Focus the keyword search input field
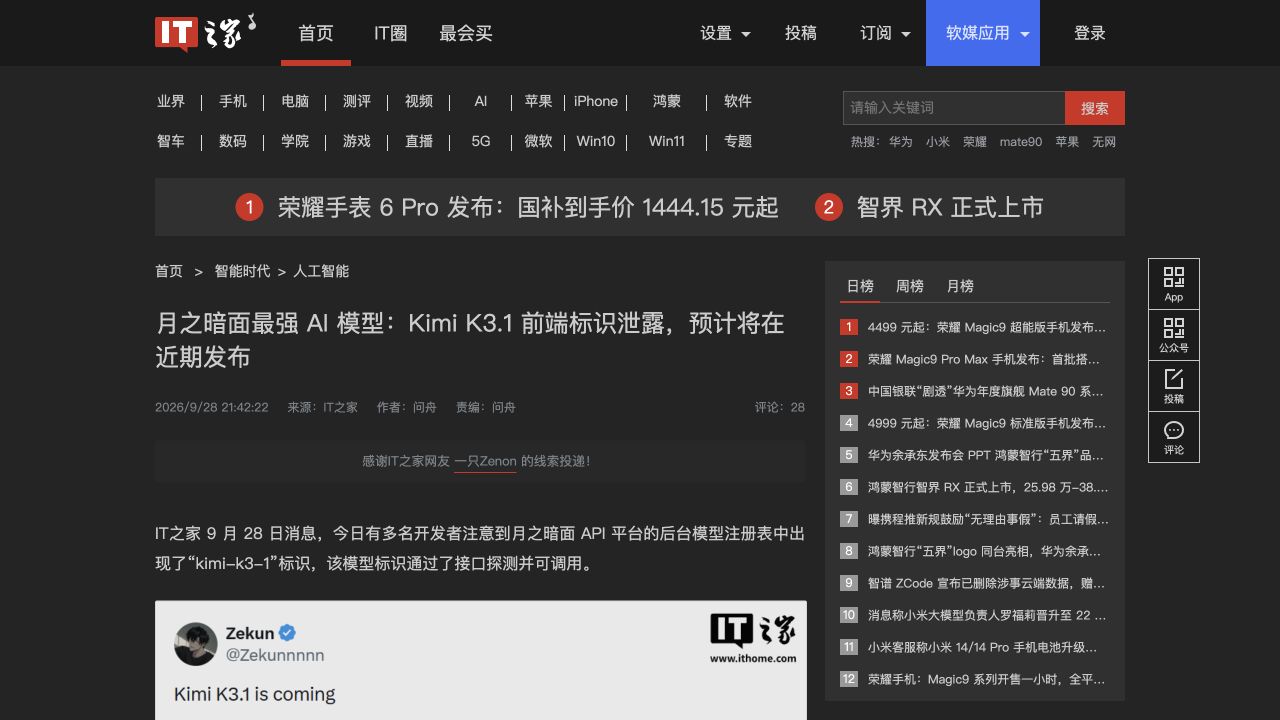 pos(954,108)
